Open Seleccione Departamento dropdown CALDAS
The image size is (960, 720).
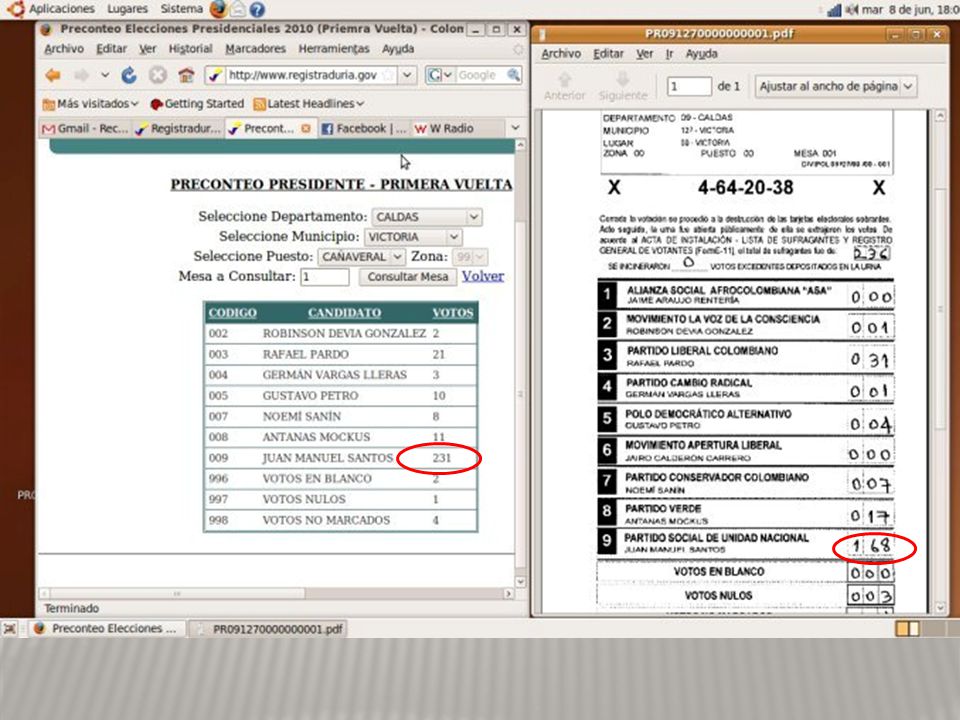pos(427,217)
